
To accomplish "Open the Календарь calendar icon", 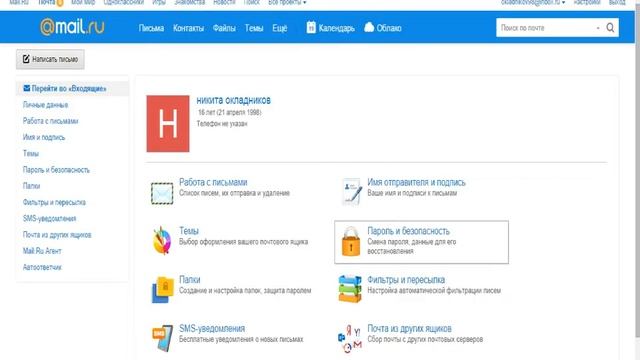I will (x=311, y=27).
